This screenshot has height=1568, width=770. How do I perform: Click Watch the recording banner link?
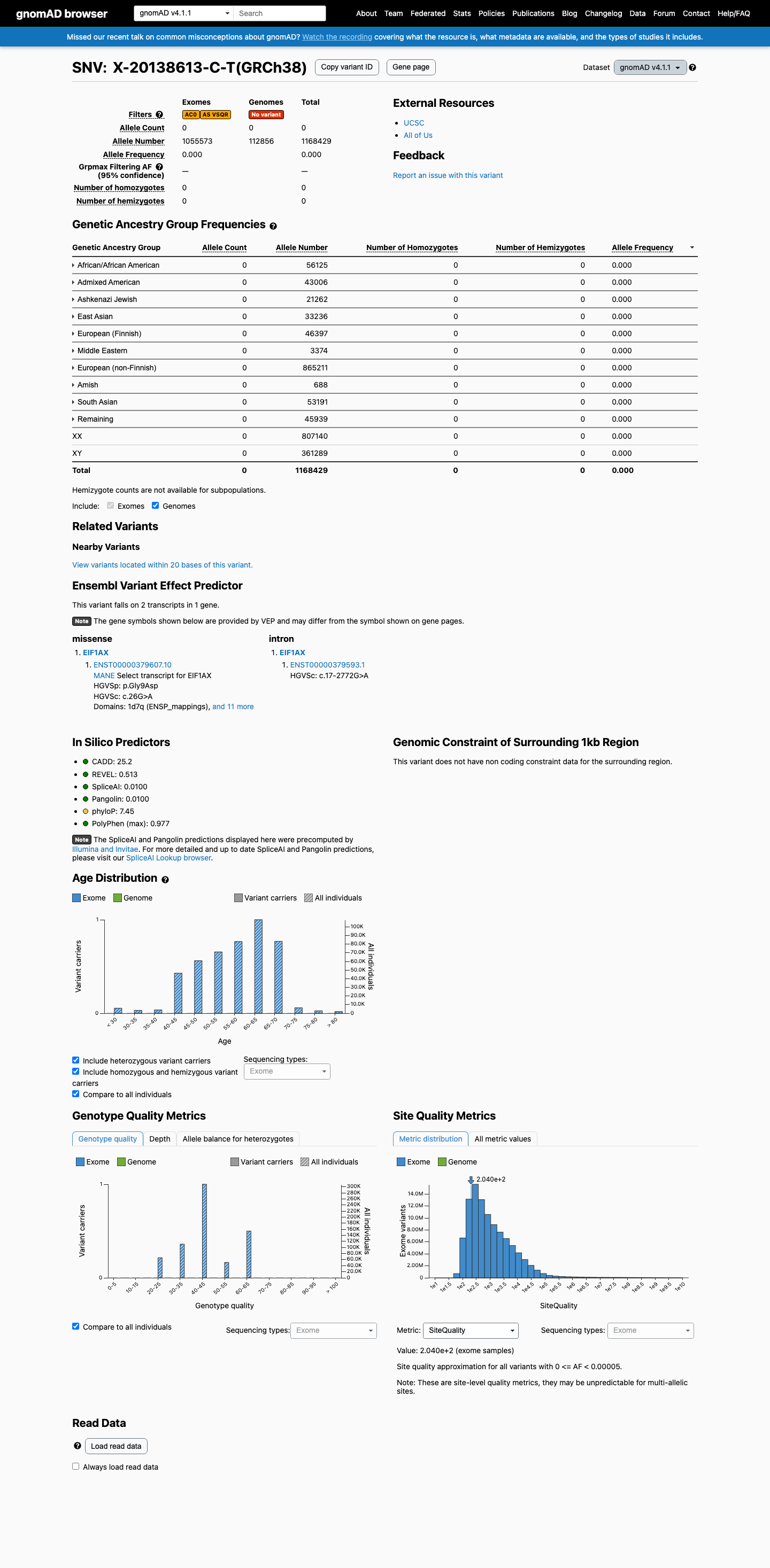pyautogui.click(x=337, y=37)
